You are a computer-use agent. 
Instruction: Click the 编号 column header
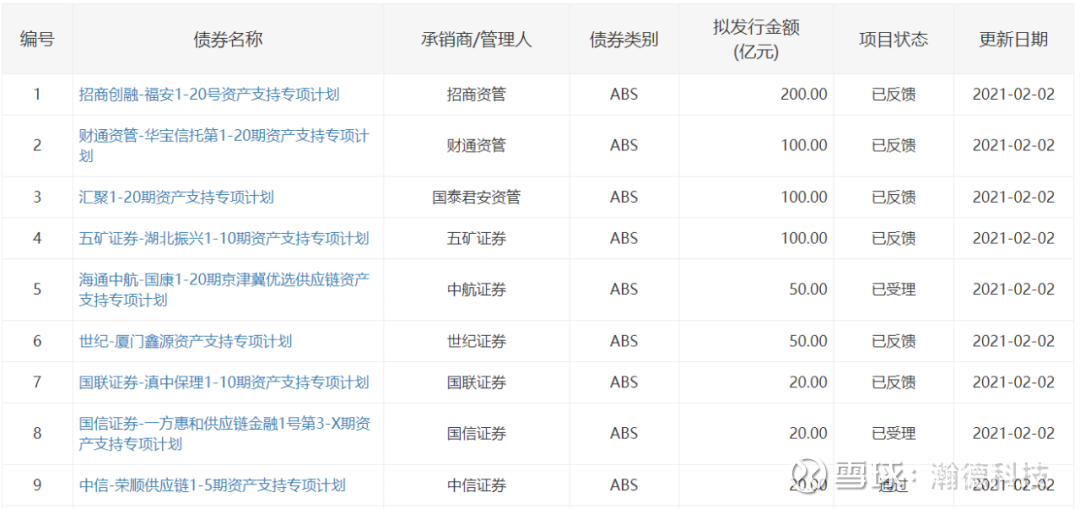[37, 40]
